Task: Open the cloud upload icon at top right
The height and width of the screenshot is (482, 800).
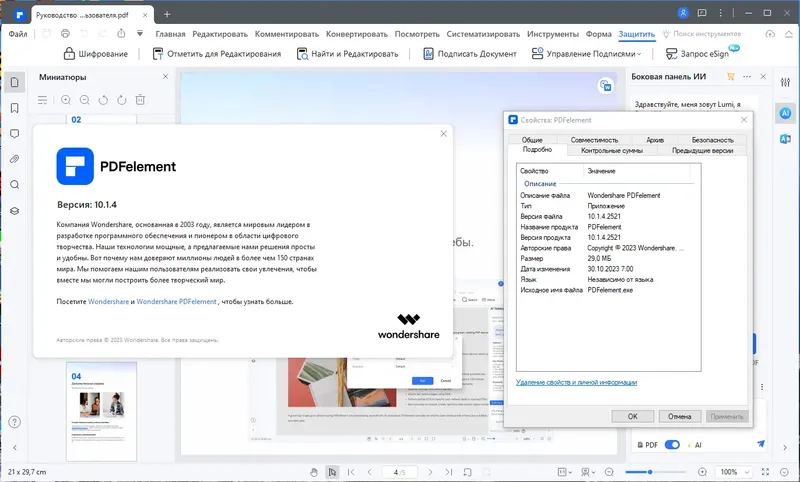Action: (x=770, y=34)
